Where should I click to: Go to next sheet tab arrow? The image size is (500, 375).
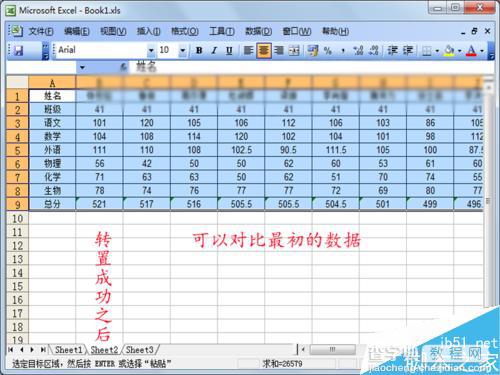pyautogui.click(x=32, y=350)
